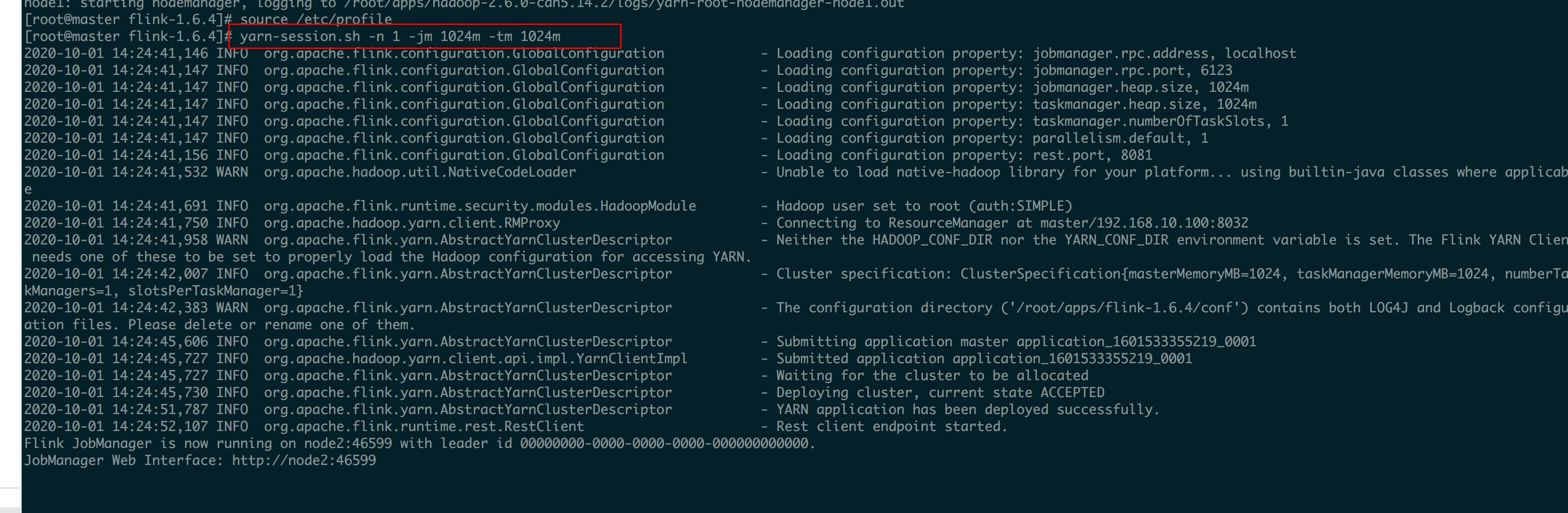The image size is (1568, 513).
Task: Click 'Deploying cluster, current state ACCEPTED' message
Action: (x=940, y=393)
